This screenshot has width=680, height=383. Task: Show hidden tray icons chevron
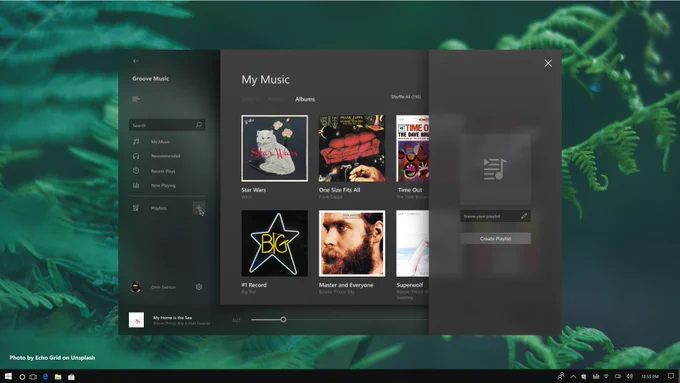click(x=573, y=376)
